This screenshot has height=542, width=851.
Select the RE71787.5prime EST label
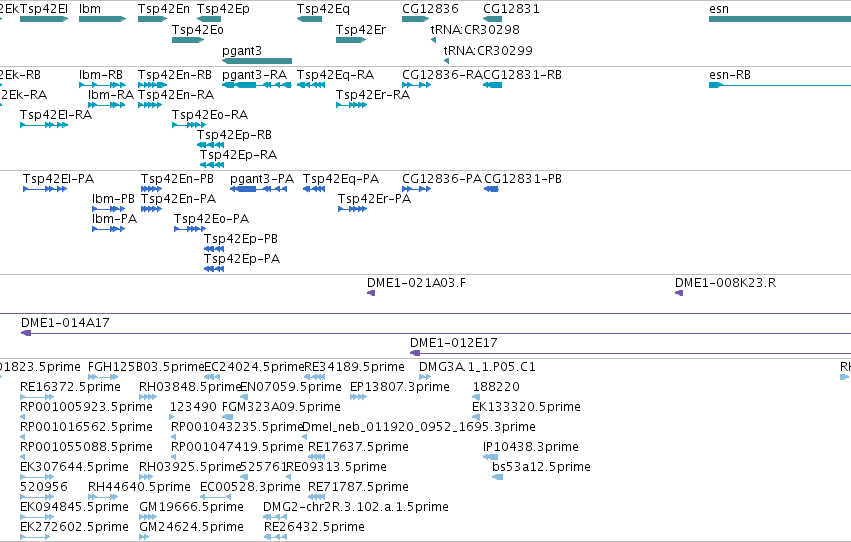[358, 487]
